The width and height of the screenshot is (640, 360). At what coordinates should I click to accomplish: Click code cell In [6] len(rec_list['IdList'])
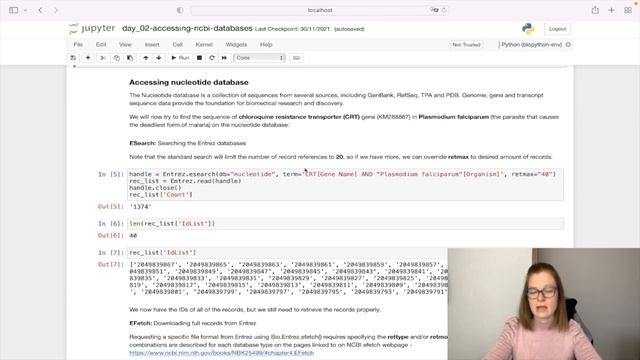click(345, 224)
